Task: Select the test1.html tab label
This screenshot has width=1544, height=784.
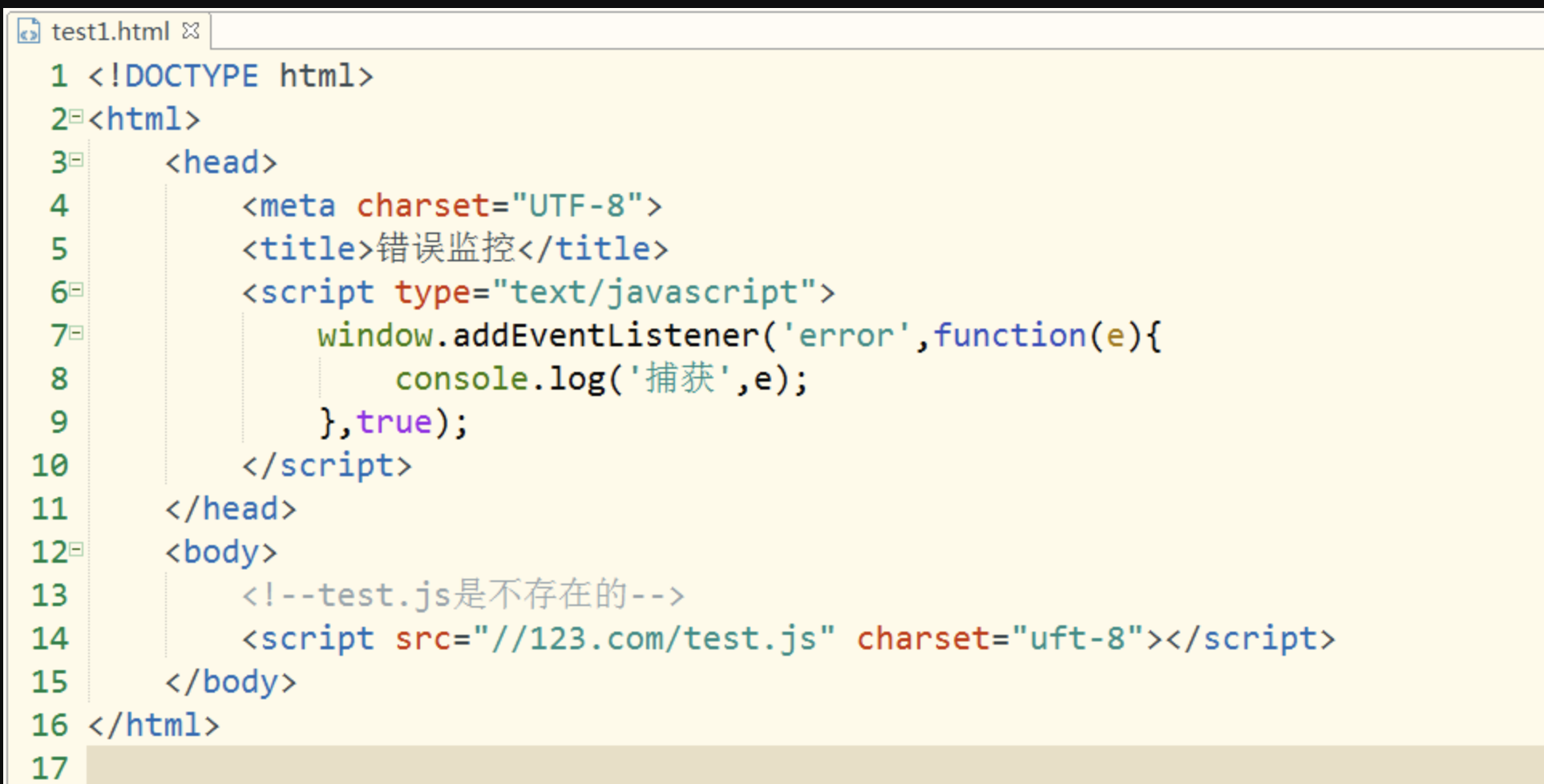Action: click(110, 31)
